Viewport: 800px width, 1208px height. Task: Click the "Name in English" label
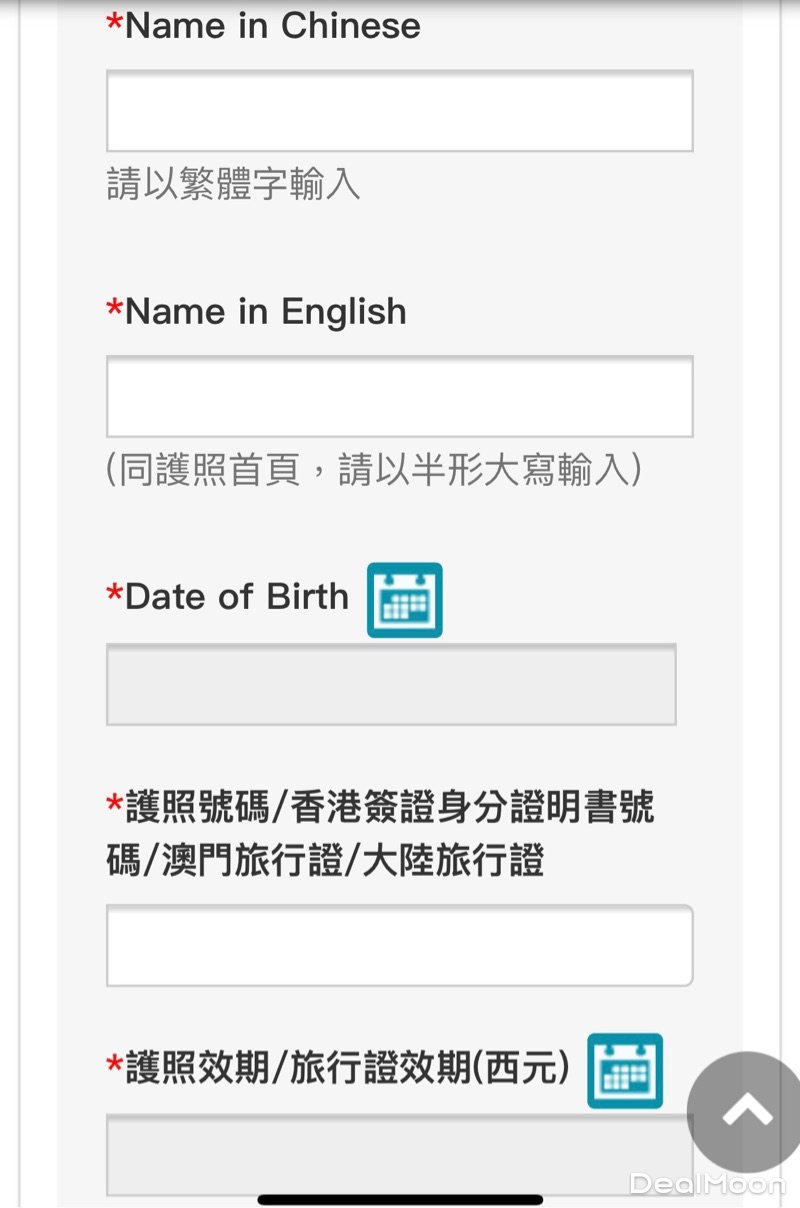265,312
